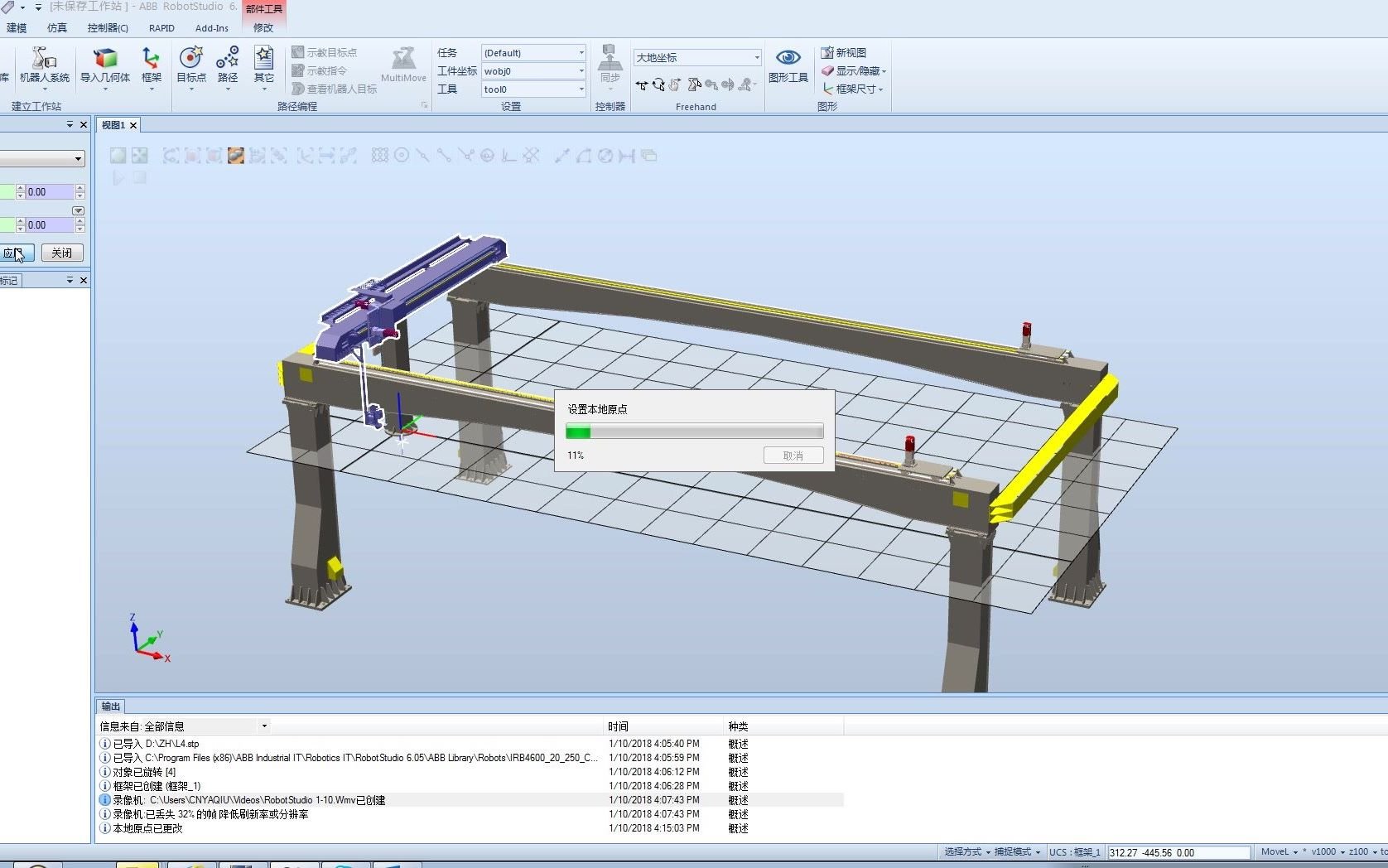Viewport: 1388px width, 868px height.
Task: Open the 信息来自 全部信息 filter dropdown
Action: coord(264,726)
